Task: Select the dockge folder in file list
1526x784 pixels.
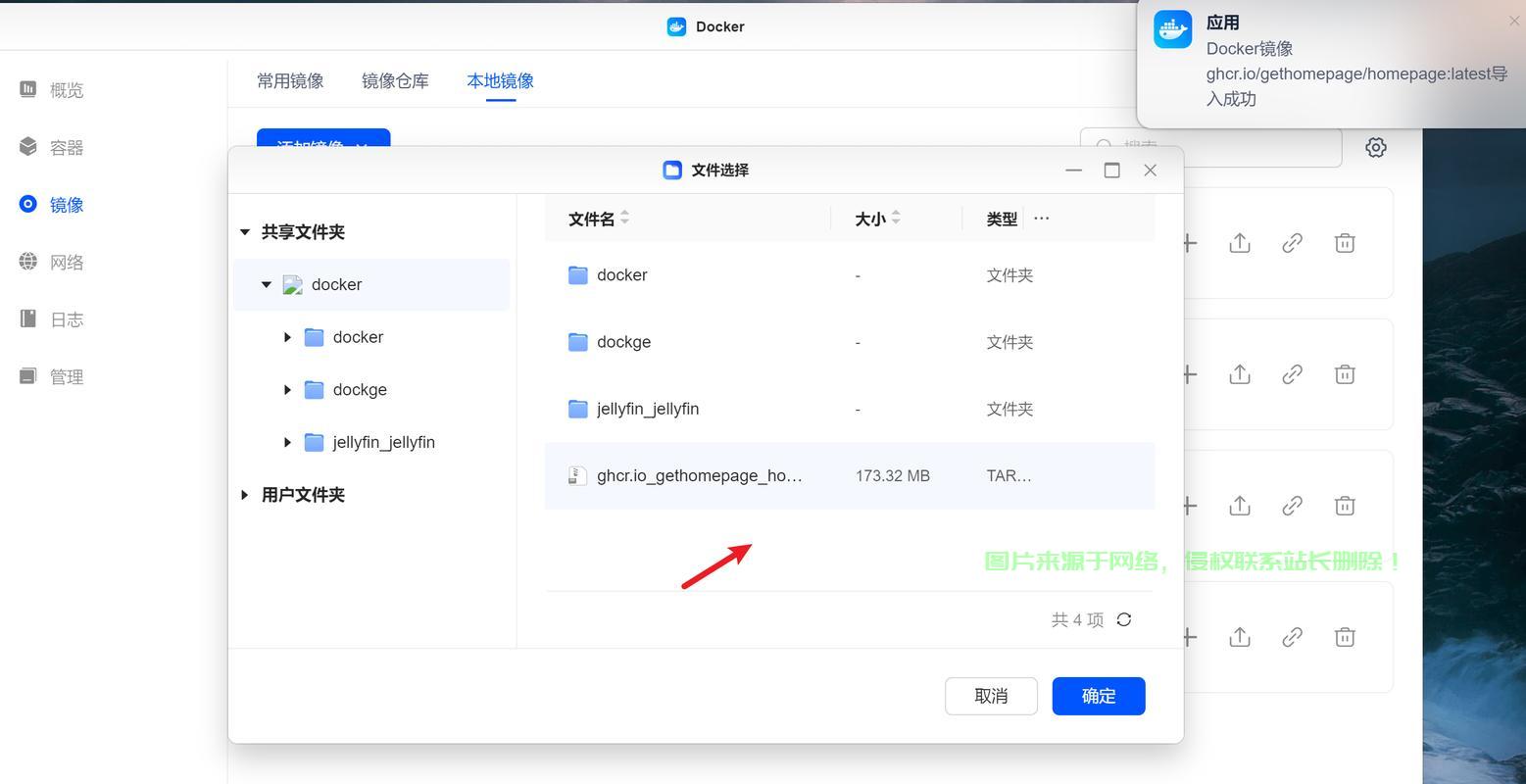Action: (x=850, y=342)
